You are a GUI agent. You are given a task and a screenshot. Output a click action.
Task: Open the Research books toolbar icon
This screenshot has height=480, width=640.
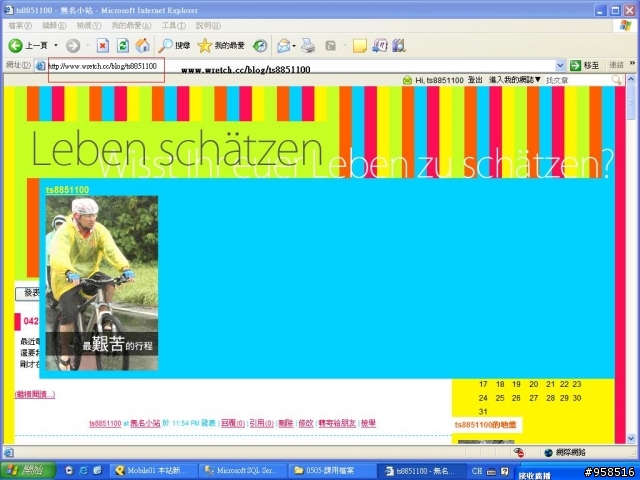(399, 45)
